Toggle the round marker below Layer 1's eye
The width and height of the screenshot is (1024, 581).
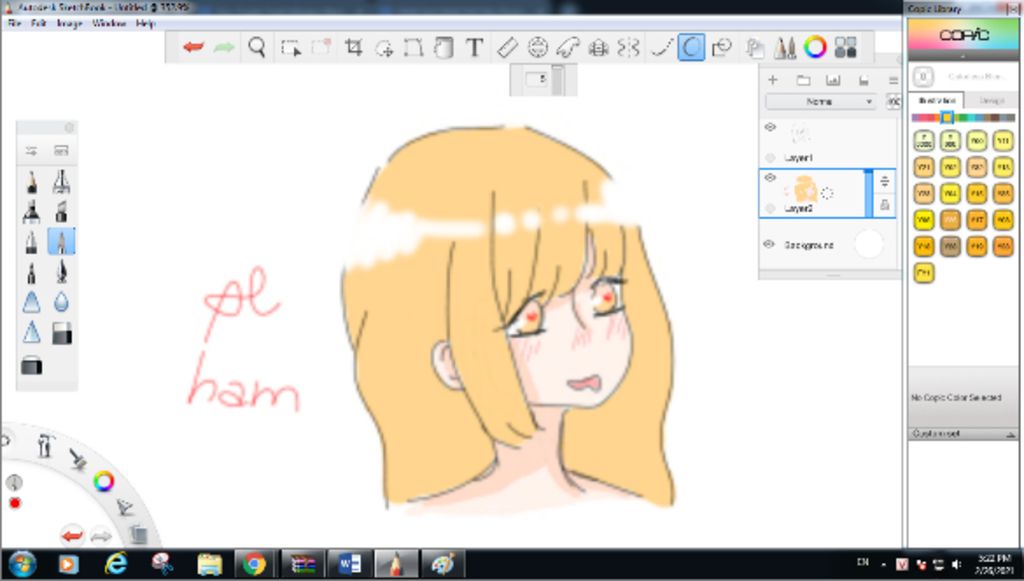click(770, 157)
